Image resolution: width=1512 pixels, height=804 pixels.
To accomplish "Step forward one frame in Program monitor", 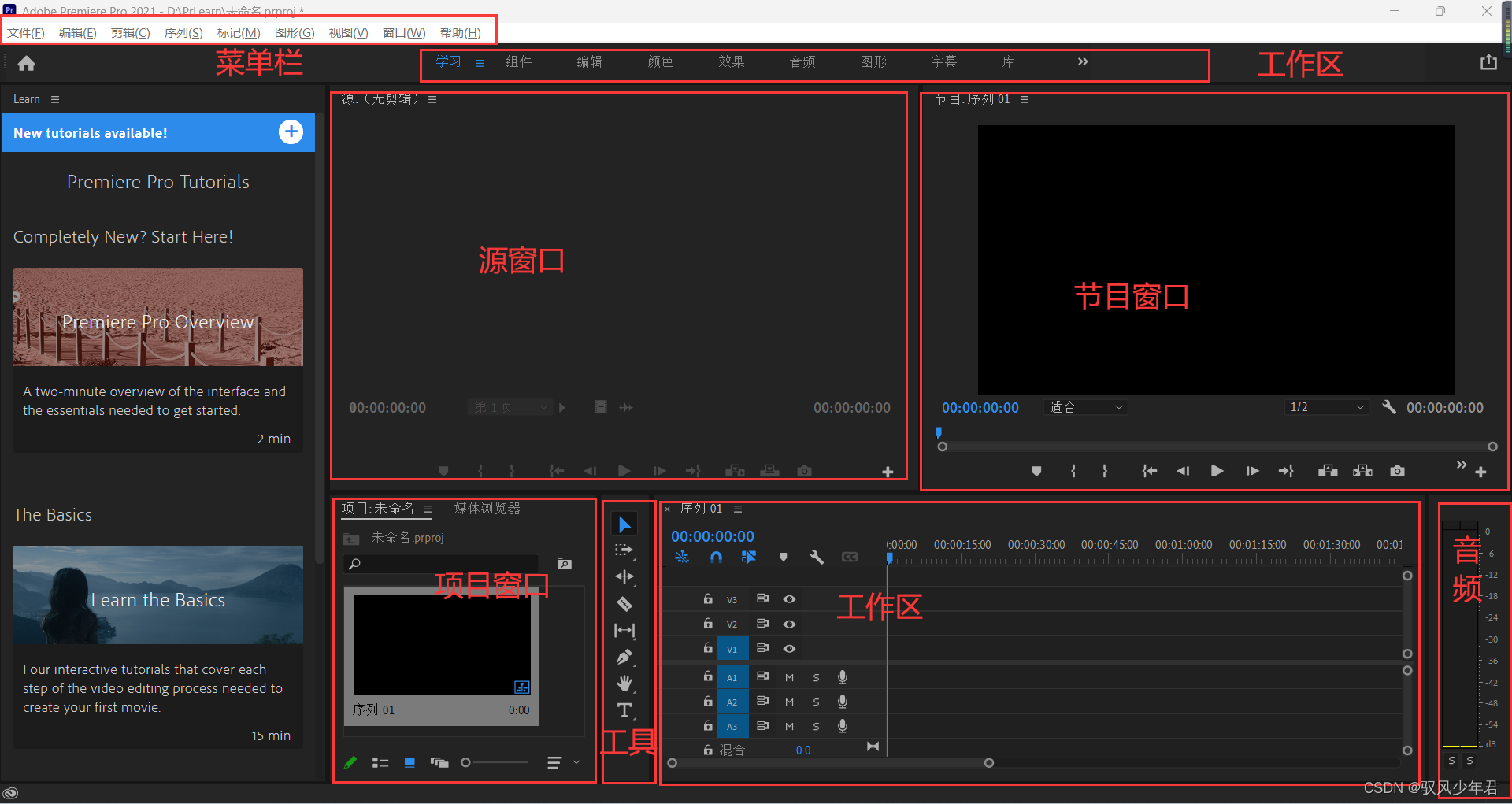I will 1252,471.
